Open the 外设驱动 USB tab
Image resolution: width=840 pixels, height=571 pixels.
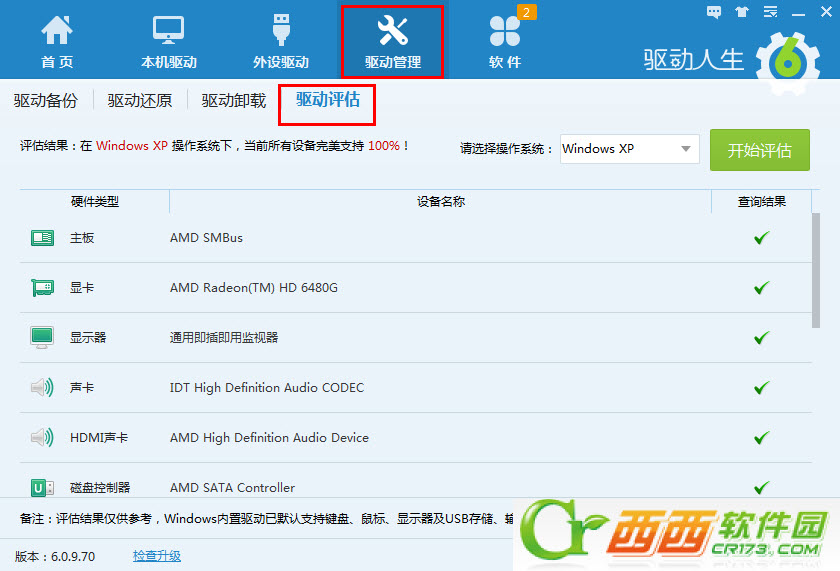click(281, 42)
